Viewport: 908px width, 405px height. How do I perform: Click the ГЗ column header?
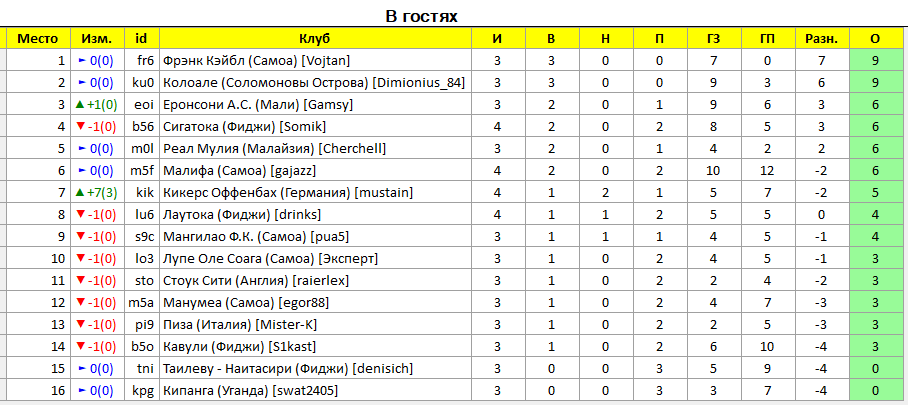[x=713, y=39]
